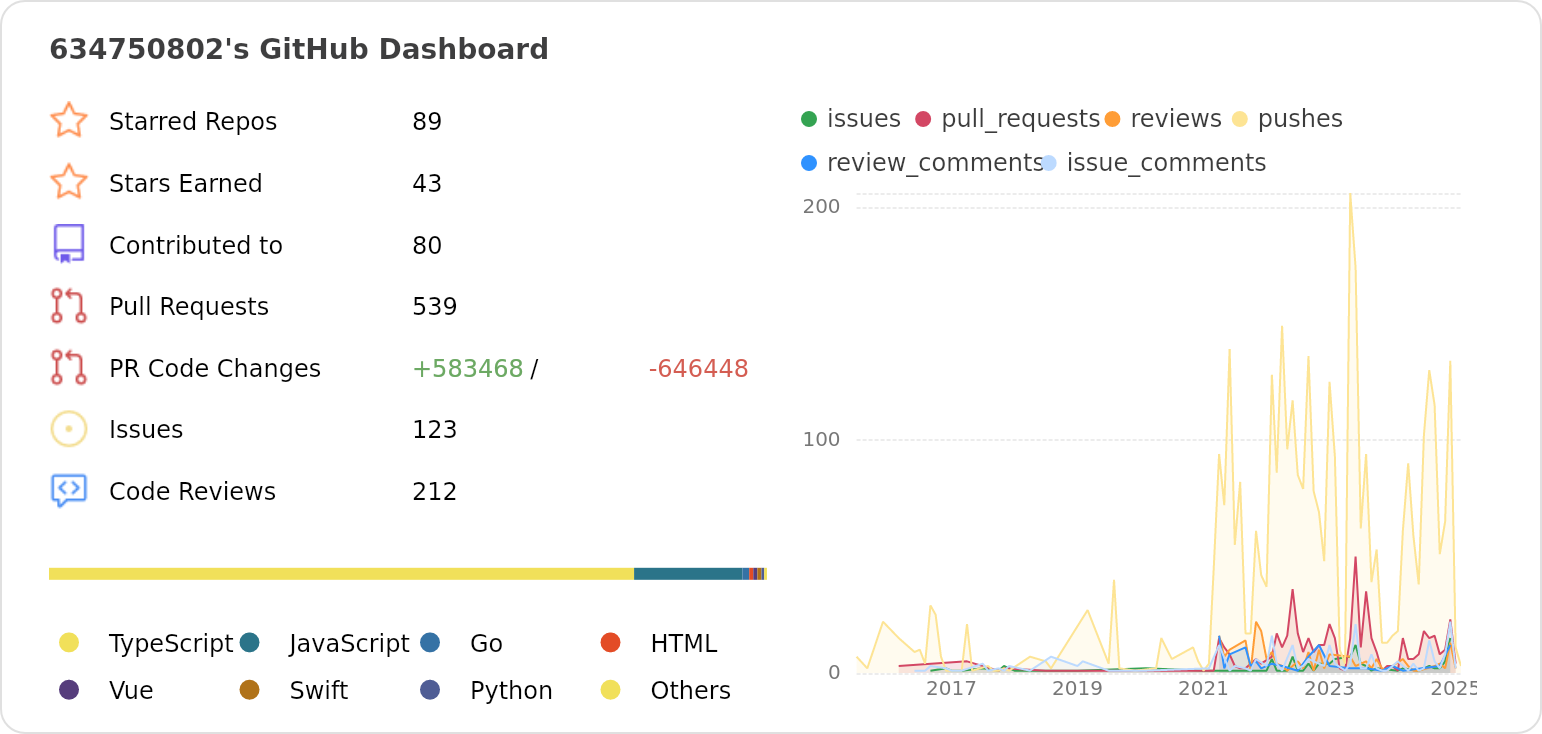
Task: Click the HTML language label
Action: 684,644
